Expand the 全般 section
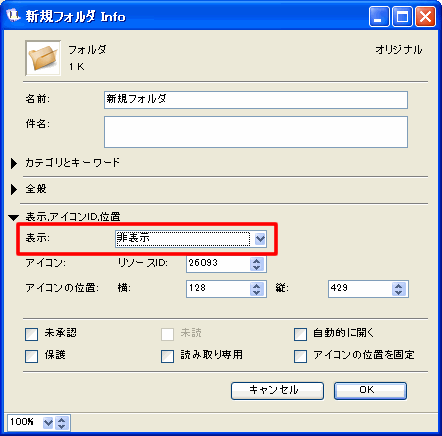 point(14,189)
